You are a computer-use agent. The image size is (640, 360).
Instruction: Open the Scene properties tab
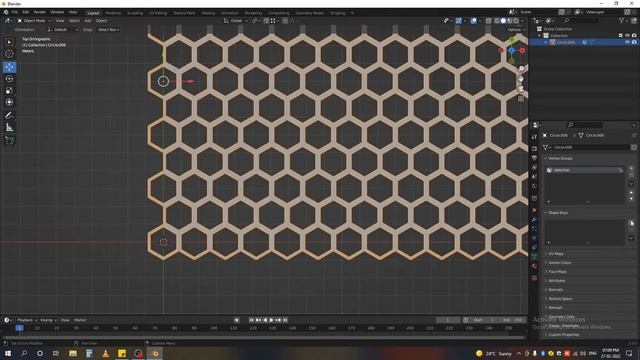[534, 177]
